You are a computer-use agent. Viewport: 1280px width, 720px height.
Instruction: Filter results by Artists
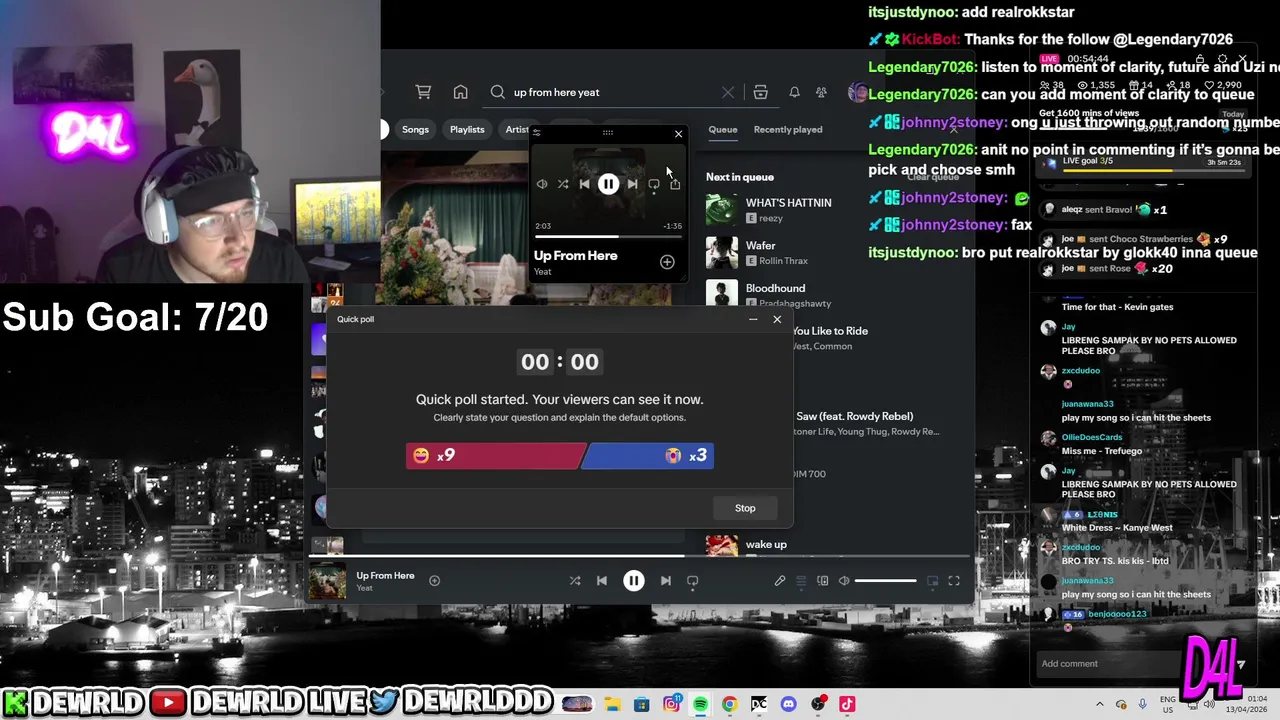[x=516, y=129]
